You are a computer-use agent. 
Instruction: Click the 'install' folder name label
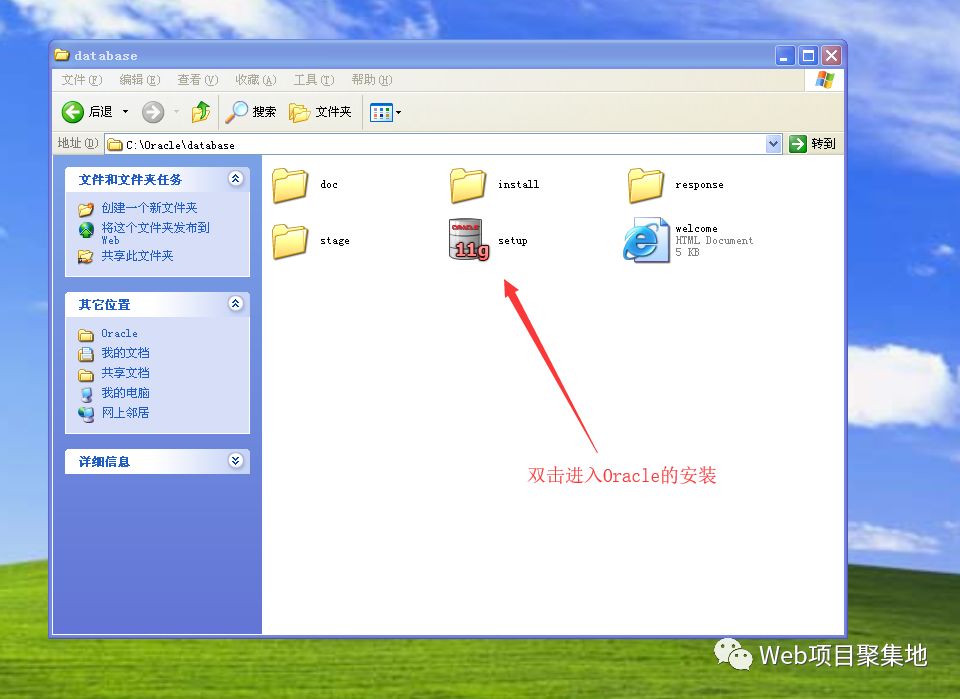pyautogui.click(x=518, y=184)
